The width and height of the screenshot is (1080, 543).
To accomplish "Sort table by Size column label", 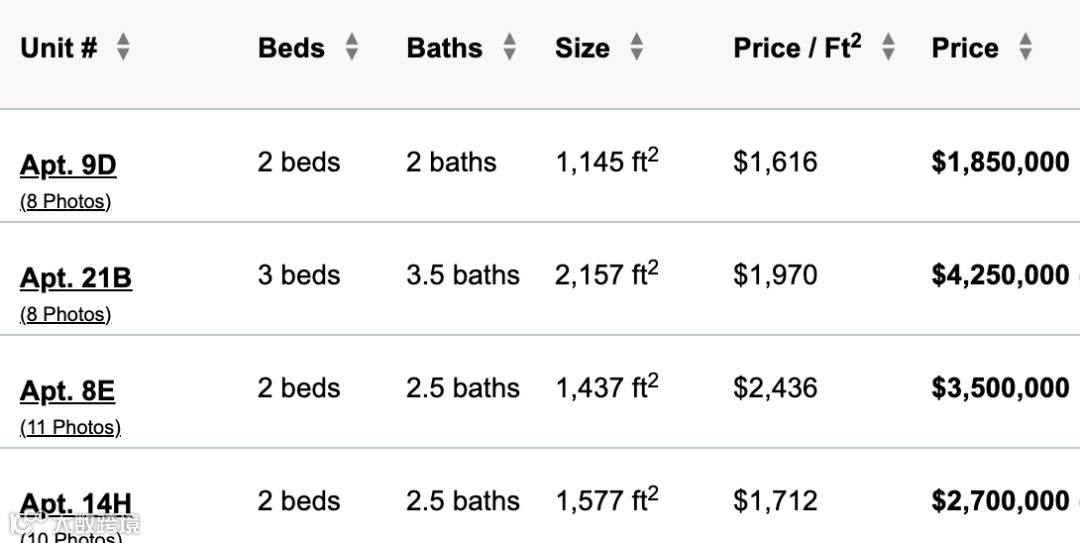I will (582, 48).
